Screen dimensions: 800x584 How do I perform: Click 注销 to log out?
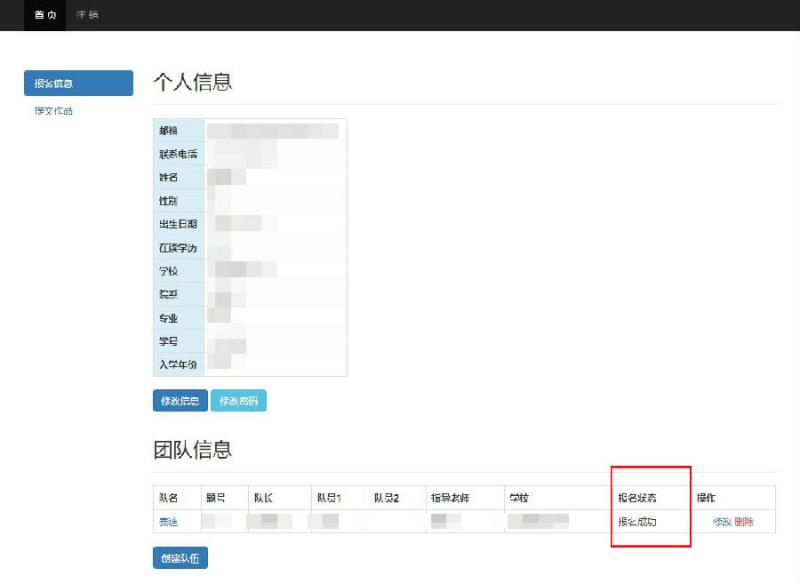(x=87, y=15)
